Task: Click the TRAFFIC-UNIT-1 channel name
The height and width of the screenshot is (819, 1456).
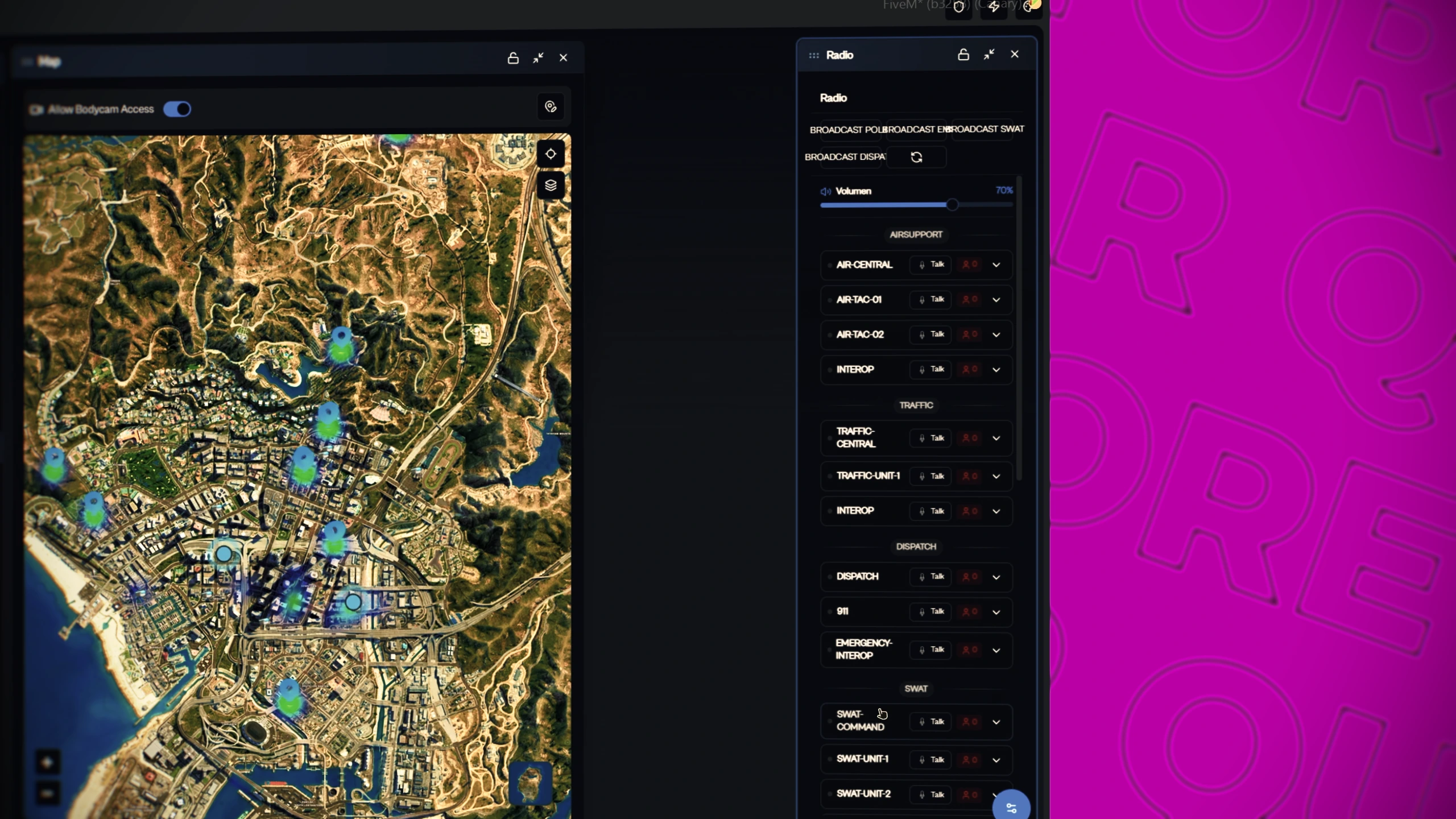Action: (x=868, y=475)
